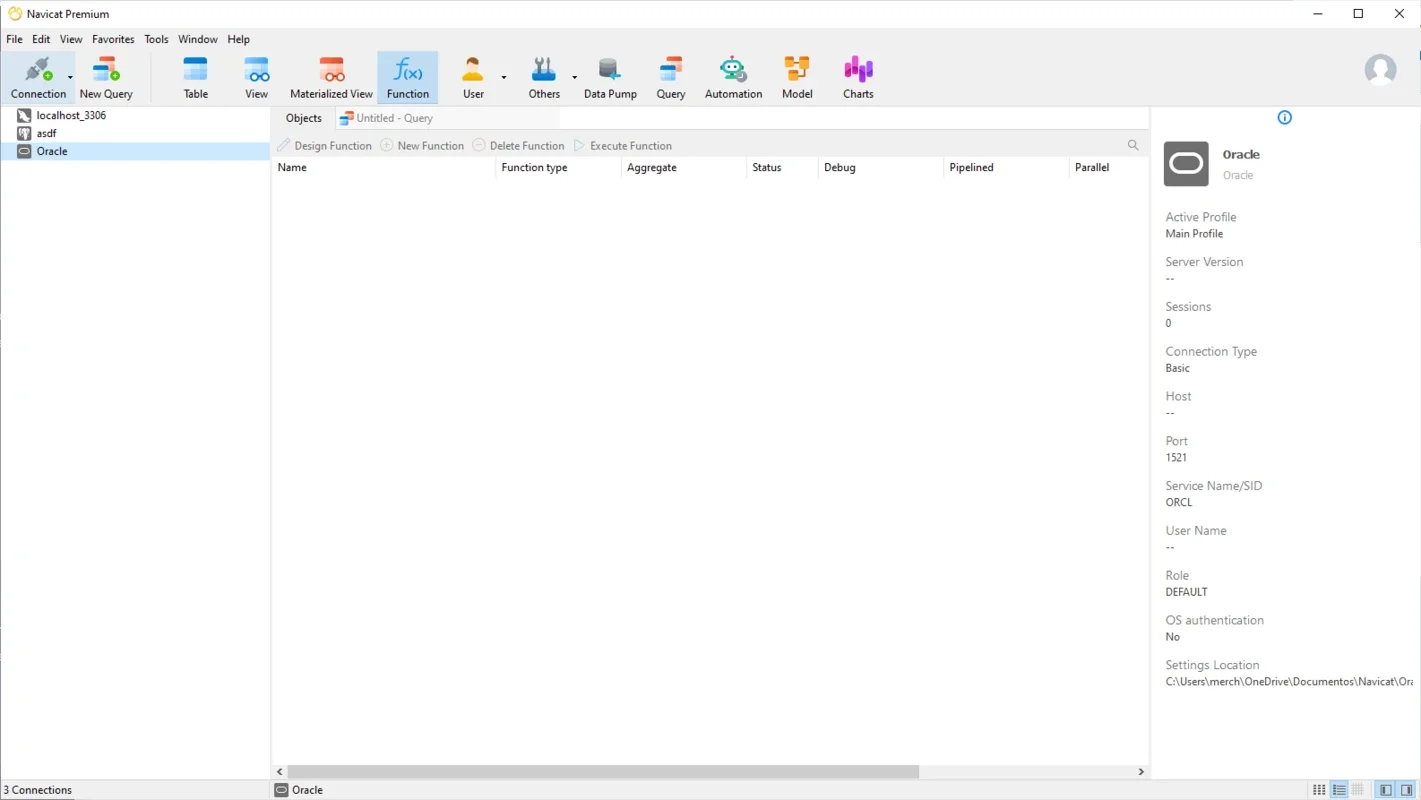Select the Oracle connection in tree
This screenshot has width=1421, height=800.
[135, 151]
